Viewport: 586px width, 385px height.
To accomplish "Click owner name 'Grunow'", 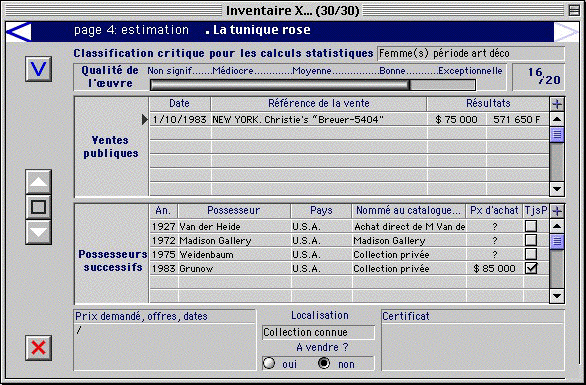I will click(x=196, y=269).
